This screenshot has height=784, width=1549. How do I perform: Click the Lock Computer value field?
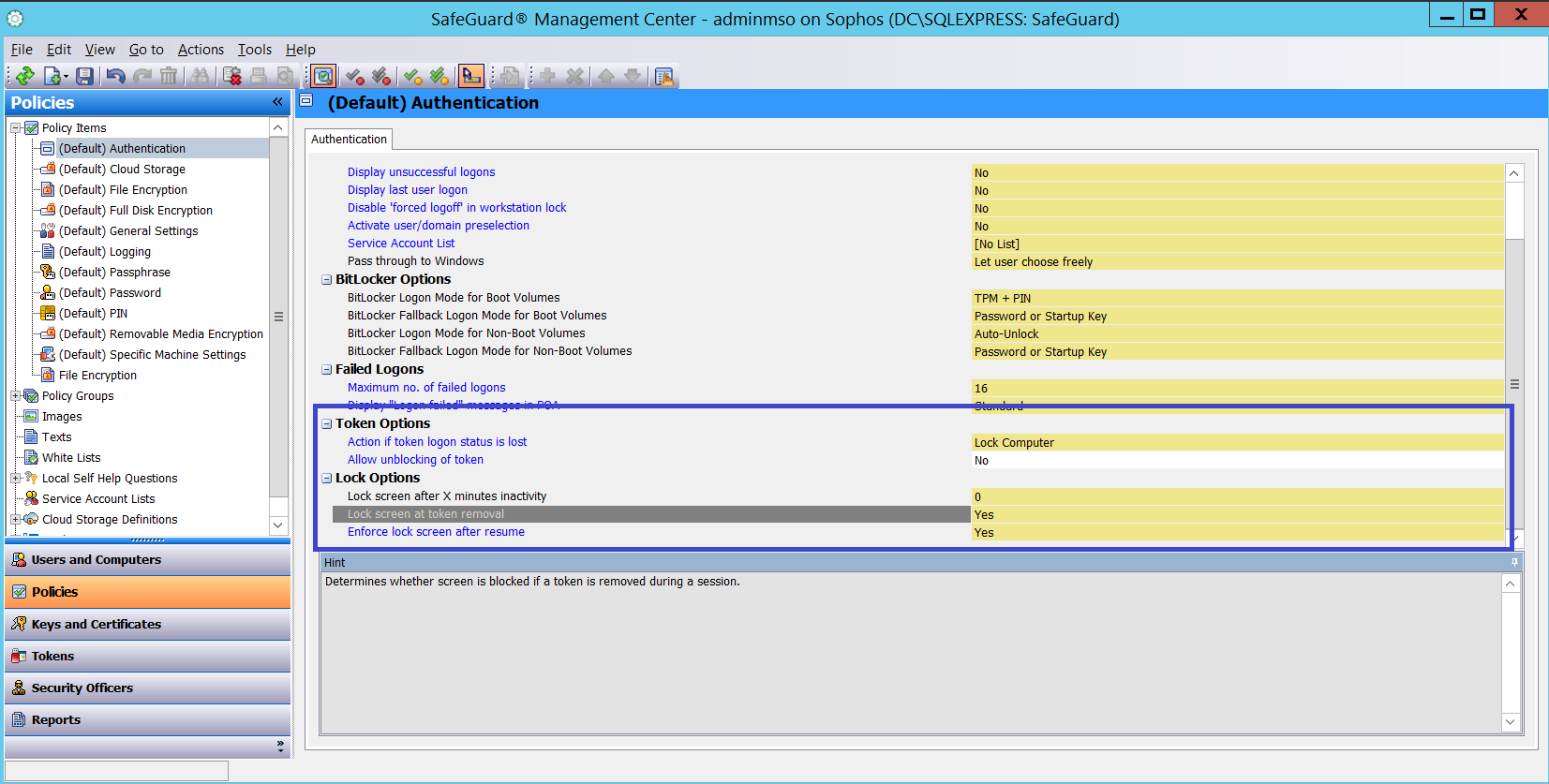coord(1238,443)
